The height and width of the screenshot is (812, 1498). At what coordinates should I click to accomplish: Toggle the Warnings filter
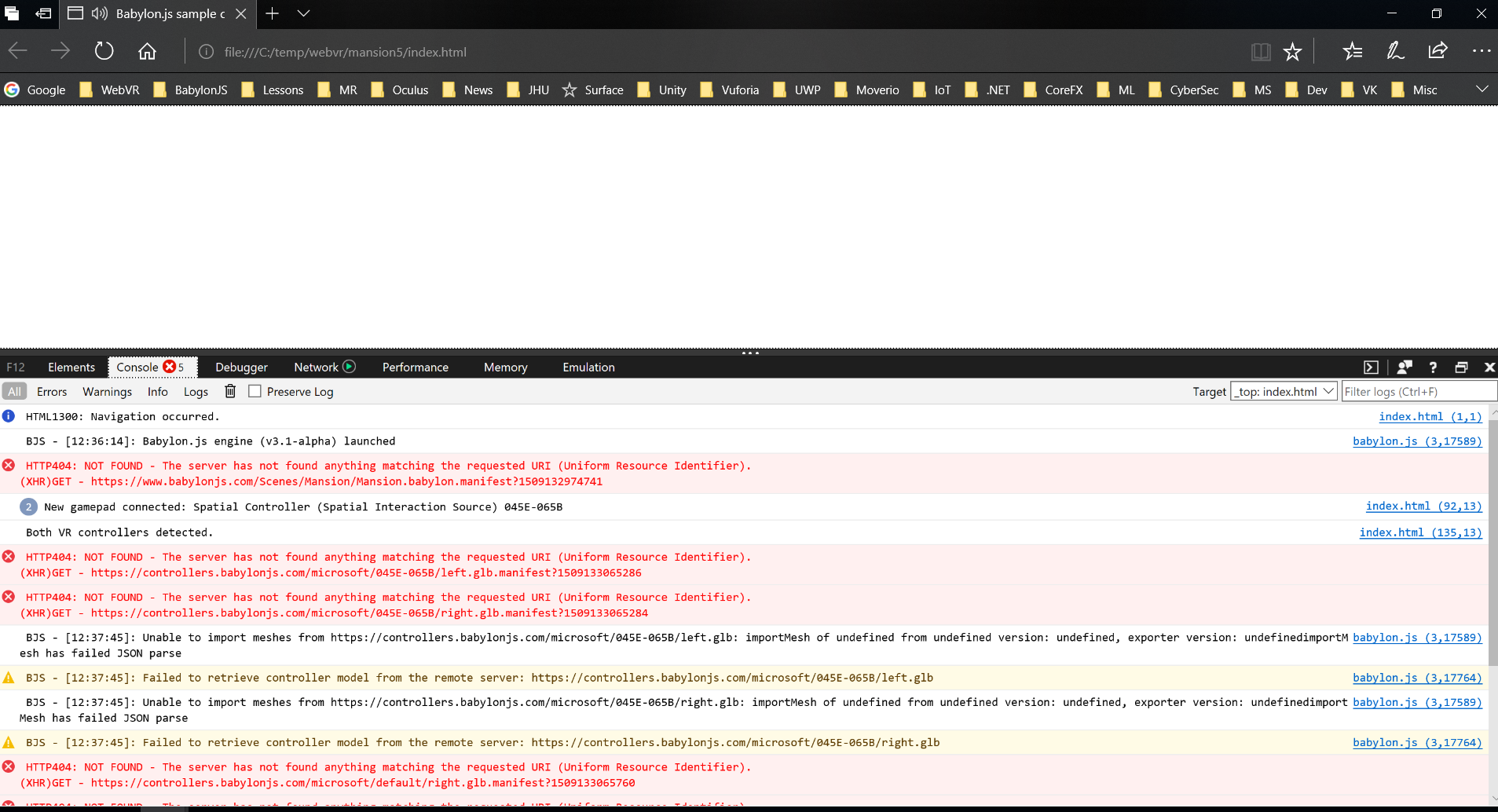[x=108, y=392]
